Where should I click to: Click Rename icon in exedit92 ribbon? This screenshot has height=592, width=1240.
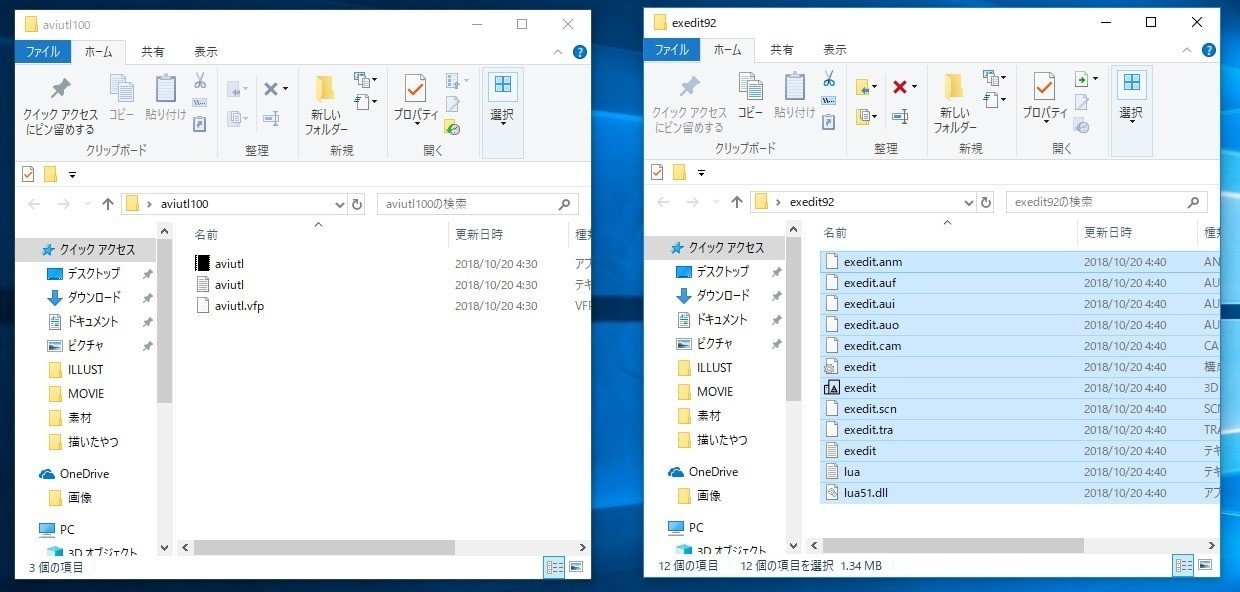coord(900,116)
